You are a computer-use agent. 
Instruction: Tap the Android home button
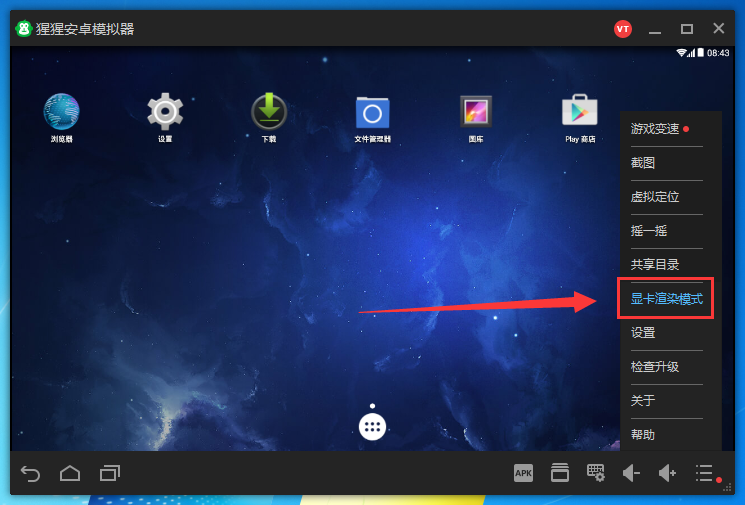point(70,473)
